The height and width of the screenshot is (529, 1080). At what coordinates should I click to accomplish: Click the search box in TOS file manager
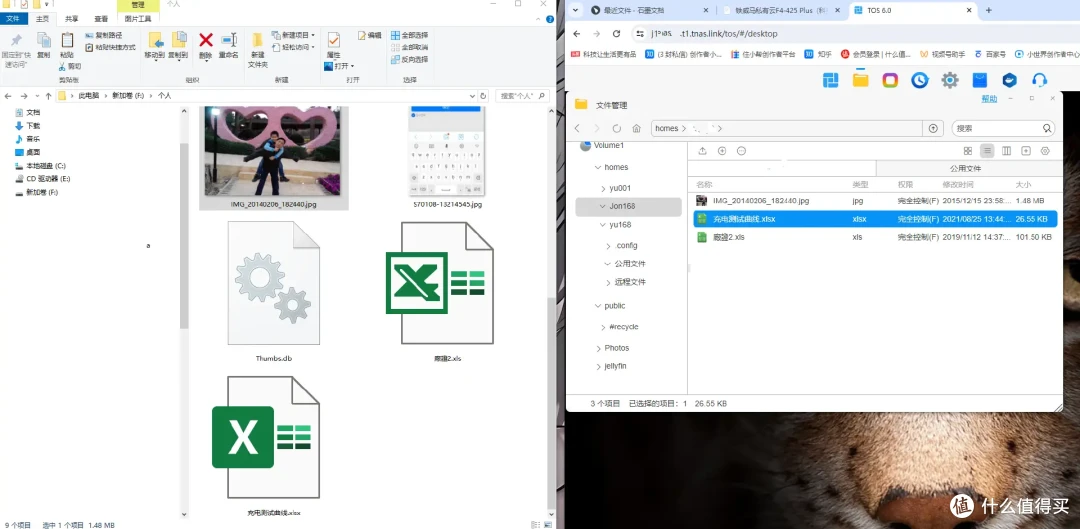tap(1004, 128)
